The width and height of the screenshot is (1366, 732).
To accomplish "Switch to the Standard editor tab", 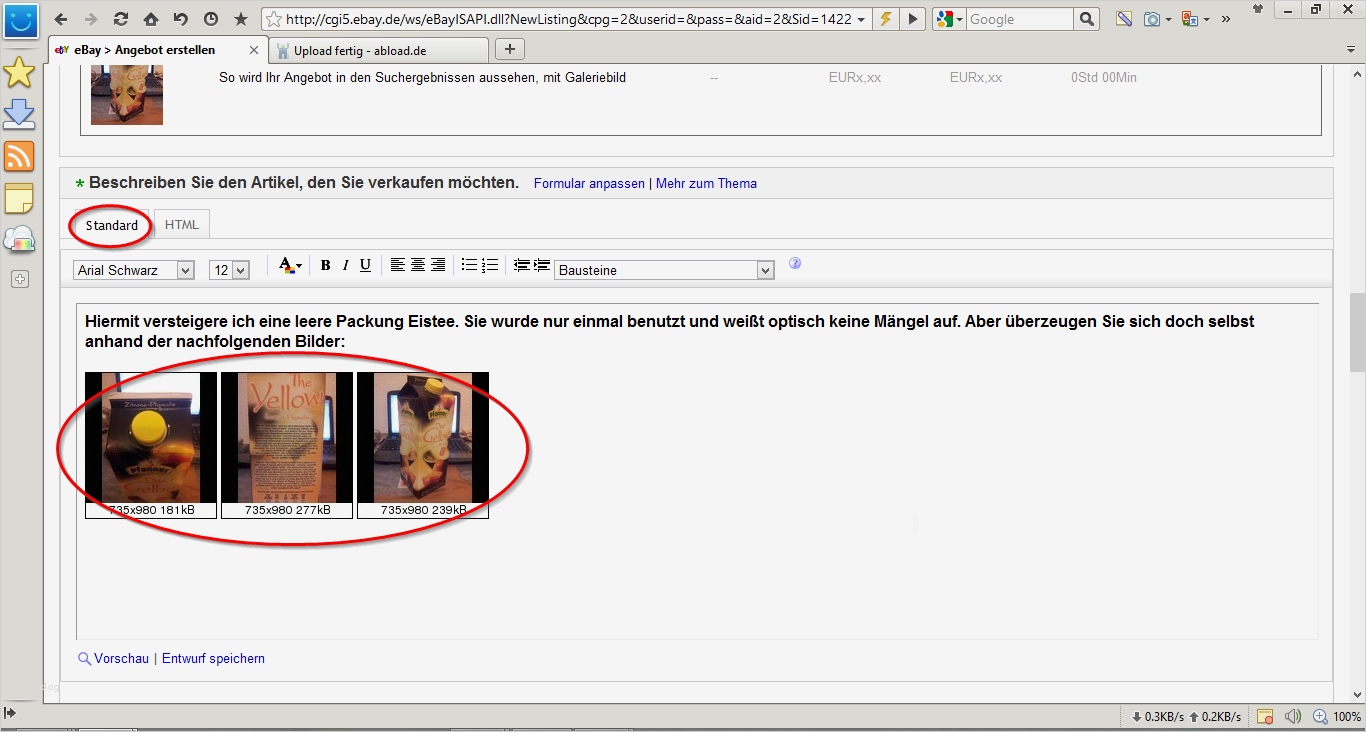I will pos(112,225).
